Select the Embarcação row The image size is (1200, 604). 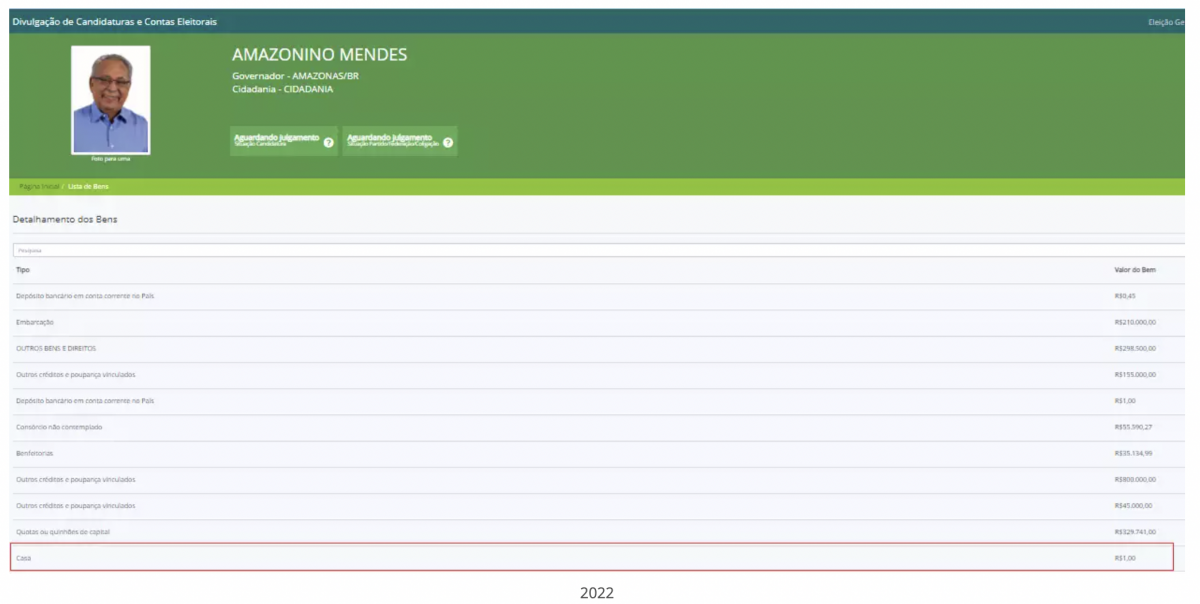35,322
